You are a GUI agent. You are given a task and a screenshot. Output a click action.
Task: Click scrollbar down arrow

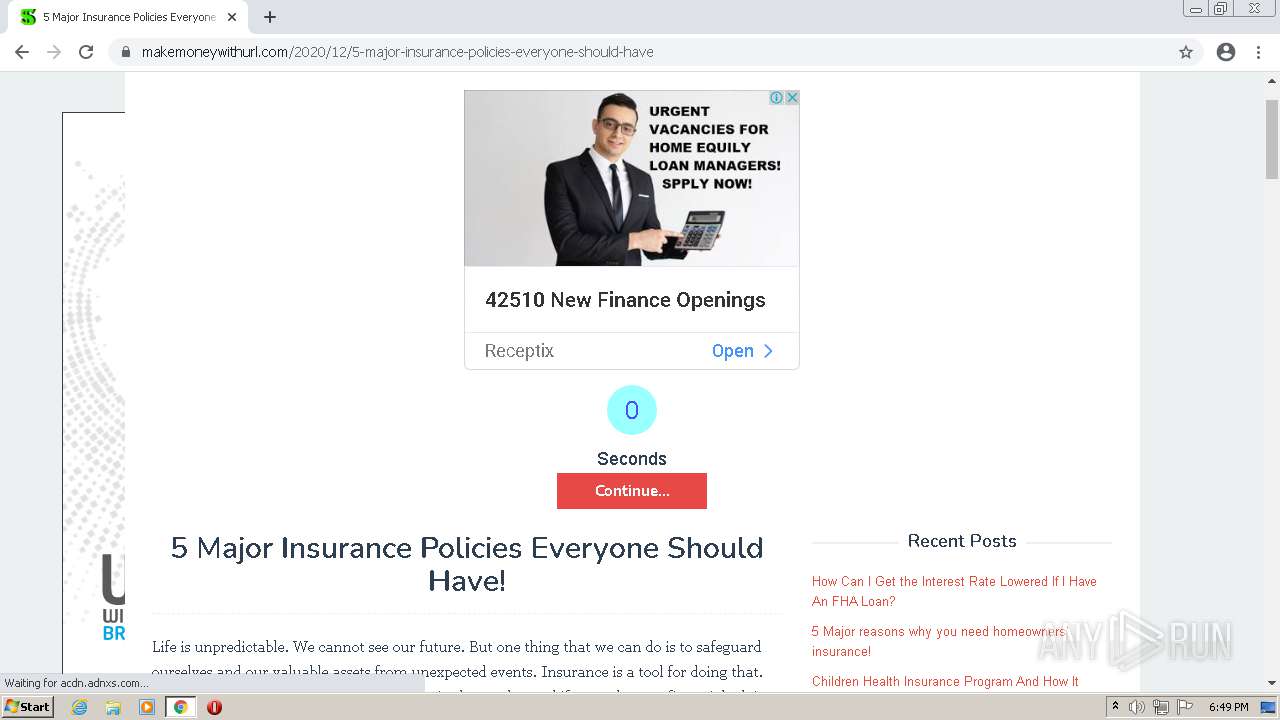1272,683
